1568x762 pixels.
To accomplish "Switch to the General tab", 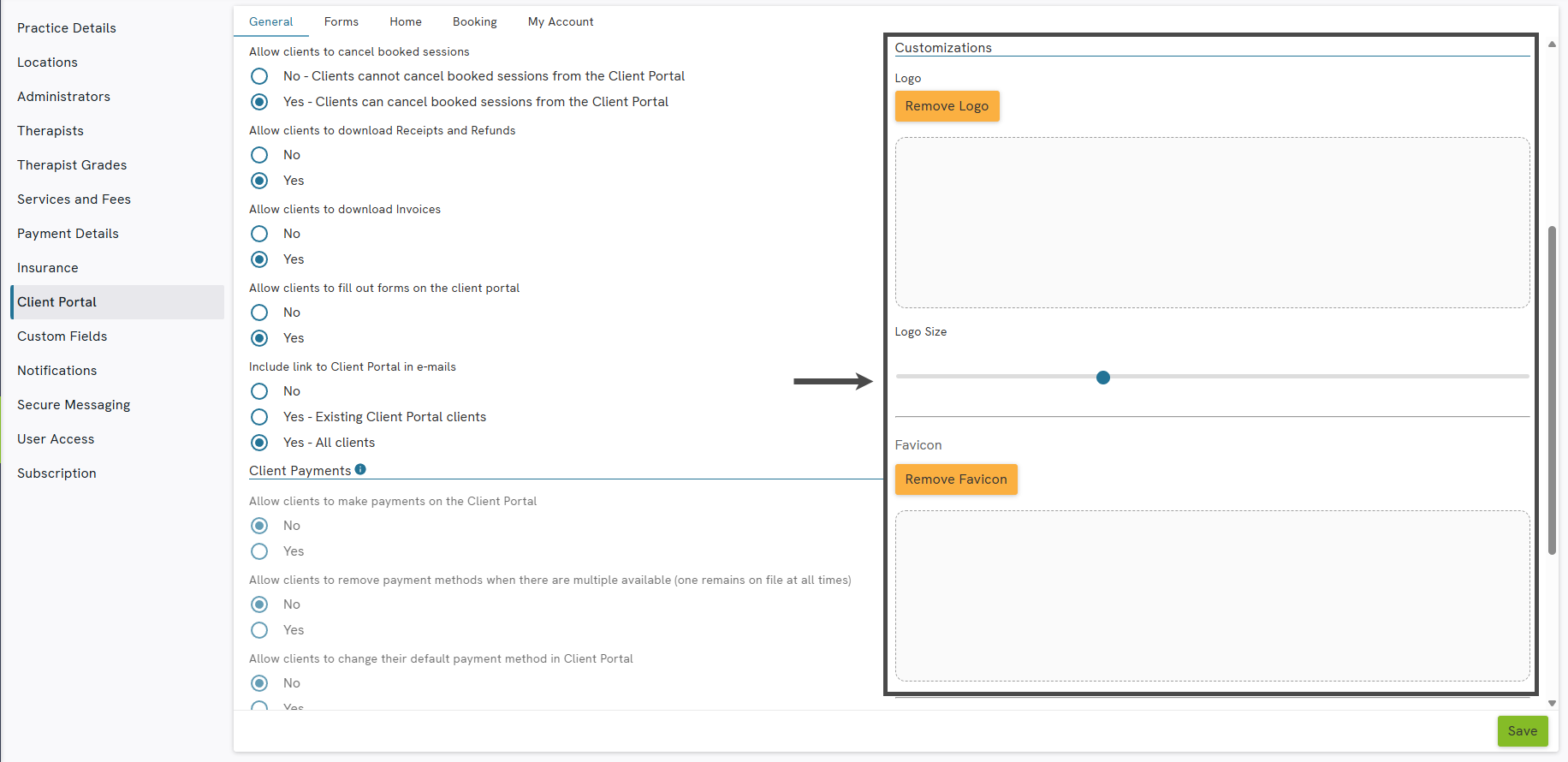I will click(270, 21).
